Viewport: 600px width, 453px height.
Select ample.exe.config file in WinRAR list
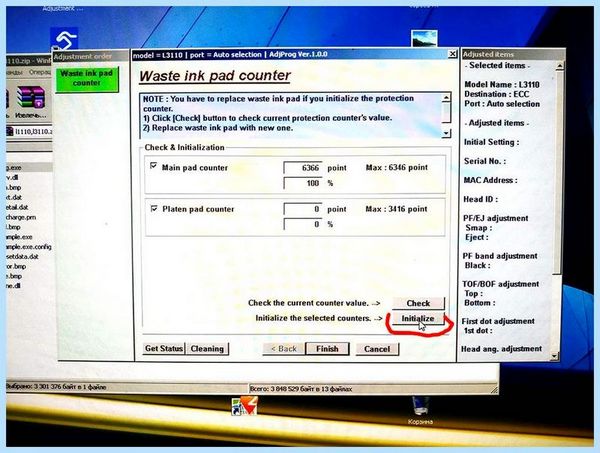click(29, 247)
